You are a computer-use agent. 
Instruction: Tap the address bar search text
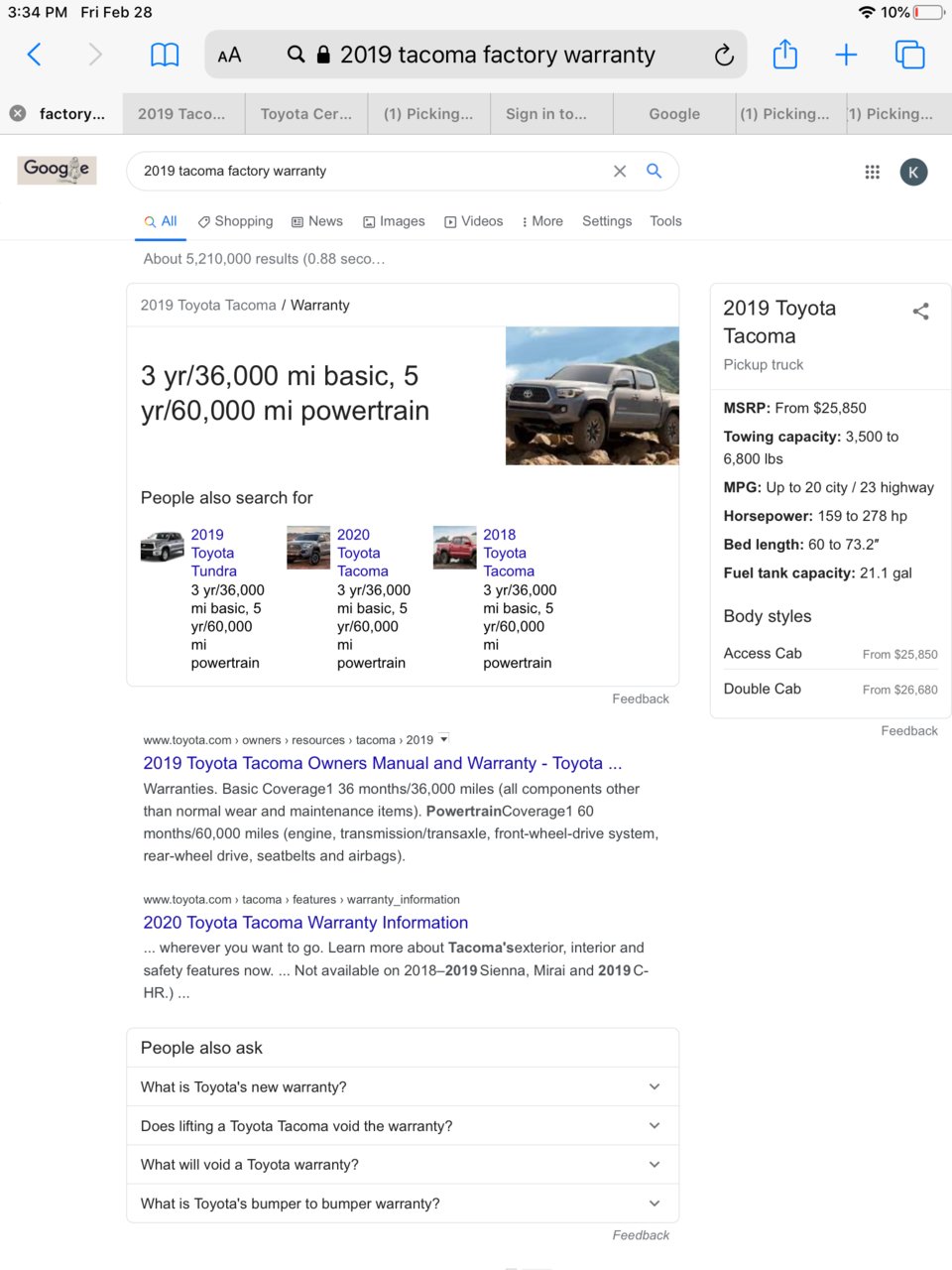498,55
